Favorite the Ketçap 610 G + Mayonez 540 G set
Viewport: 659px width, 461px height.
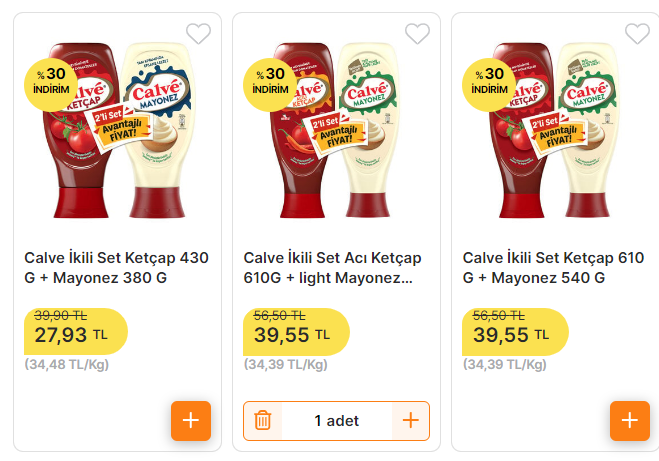click(637, 34)
